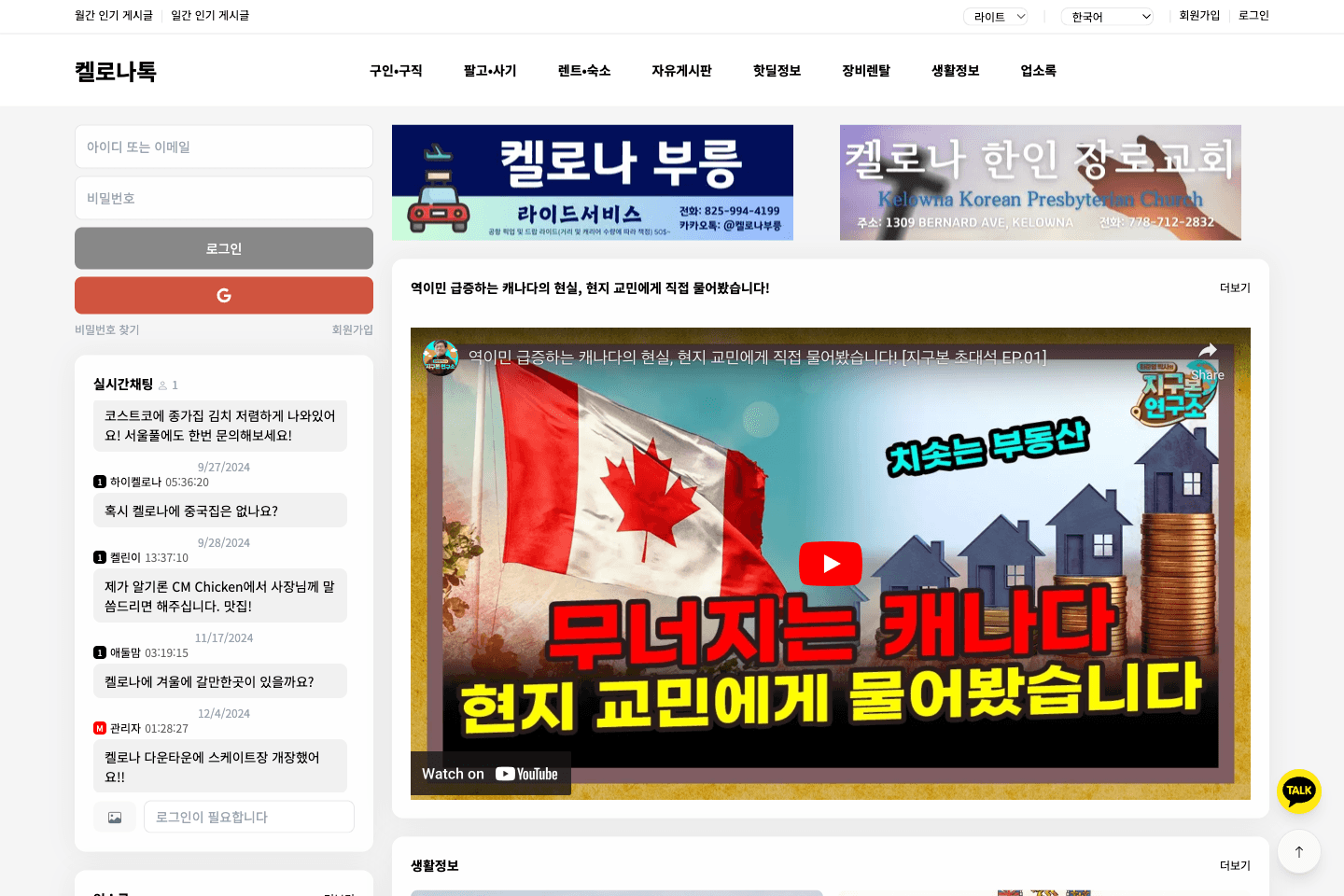The width and height of the screenshot is (1344, 896).
Task: Play the 무너지는 캐나다 YouTube video
Action: [x=830, y=563]
